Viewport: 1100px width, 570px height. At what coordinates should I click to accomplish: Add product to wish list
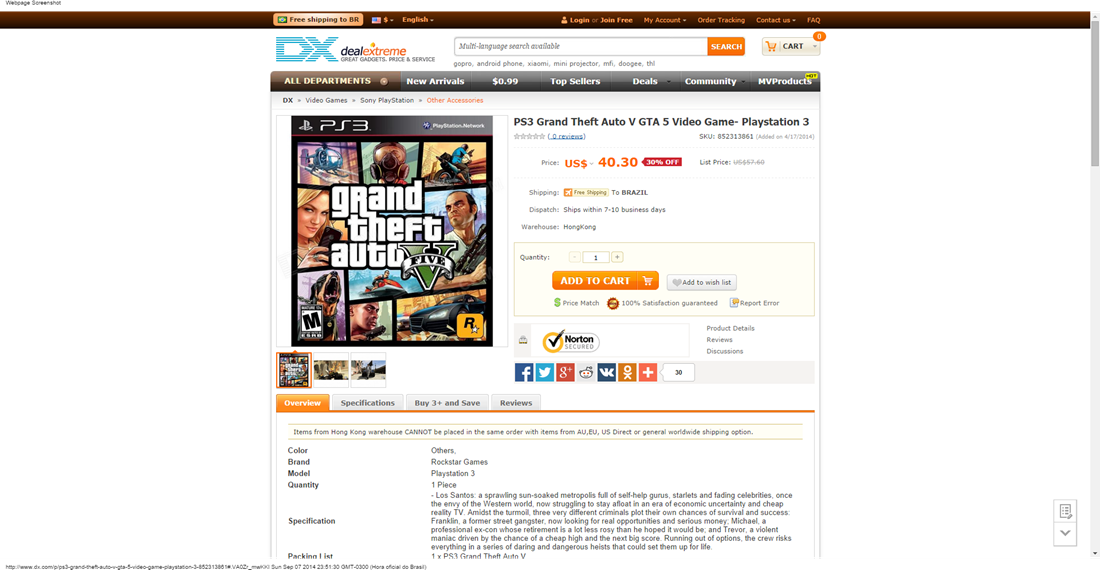(x=702, y=283)
